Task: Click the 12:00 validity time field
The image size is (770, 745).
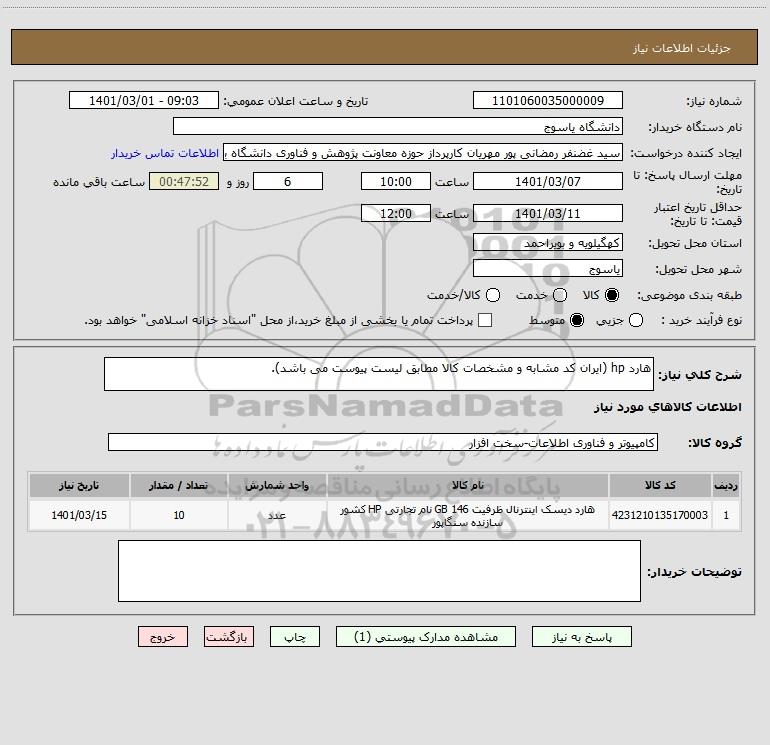Action: click(396, 213)
